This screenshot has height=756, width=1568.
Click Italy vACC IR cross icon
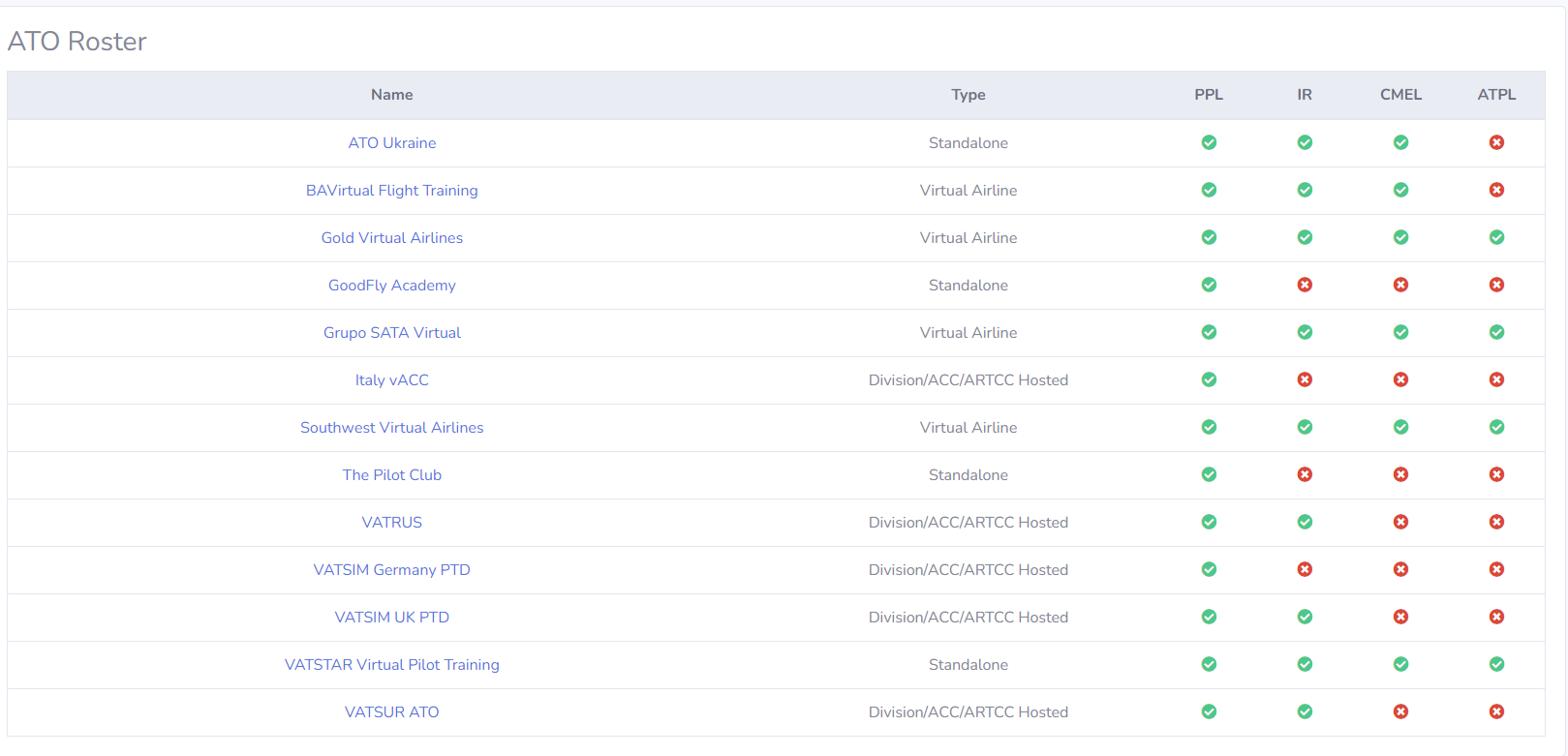1306,379
